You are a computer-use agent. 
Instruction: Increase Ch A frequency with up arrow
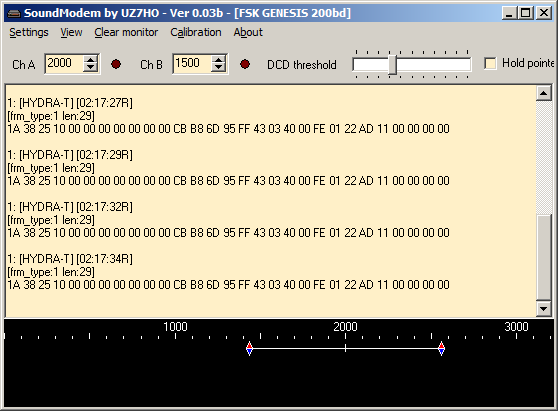click(91, 59)
